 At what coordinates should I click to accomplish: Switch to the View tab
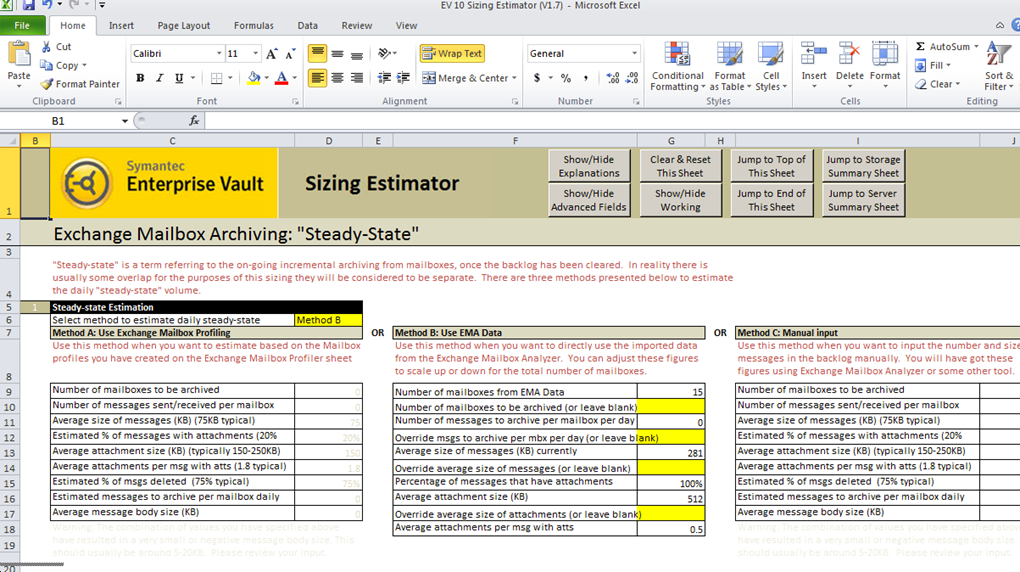tap(406, 25)
